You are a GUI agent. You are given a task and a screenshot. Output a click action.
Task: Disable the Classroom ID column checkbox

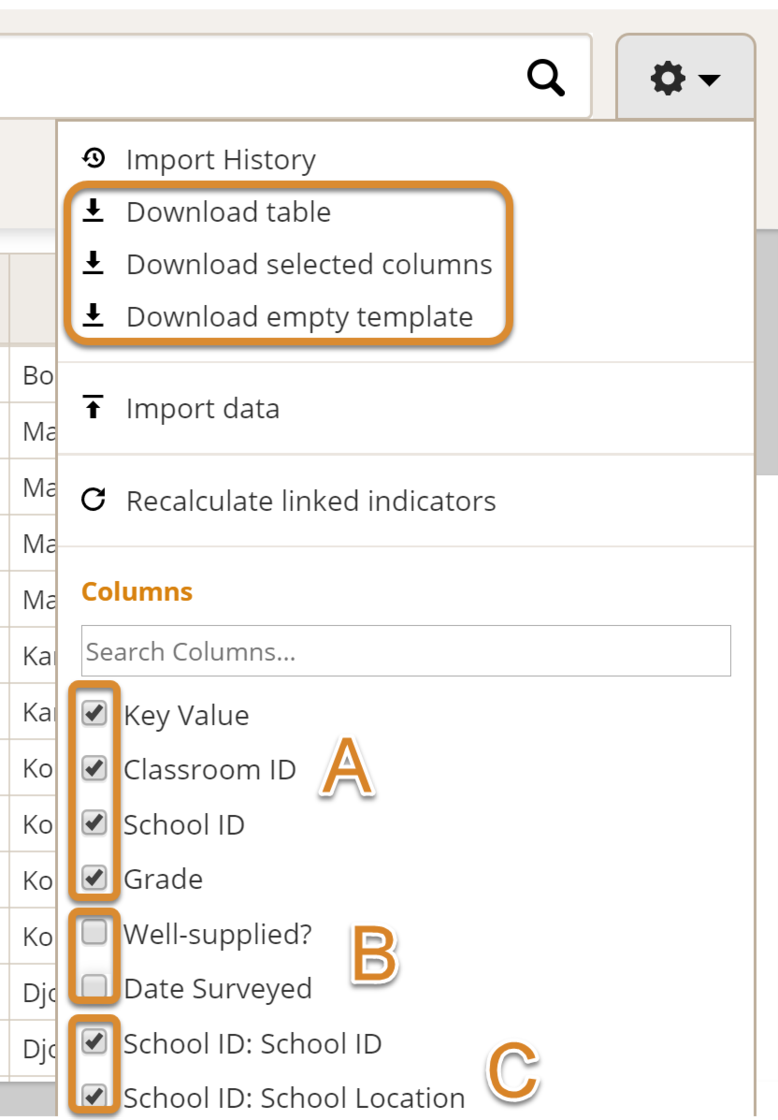coord(95,769)
